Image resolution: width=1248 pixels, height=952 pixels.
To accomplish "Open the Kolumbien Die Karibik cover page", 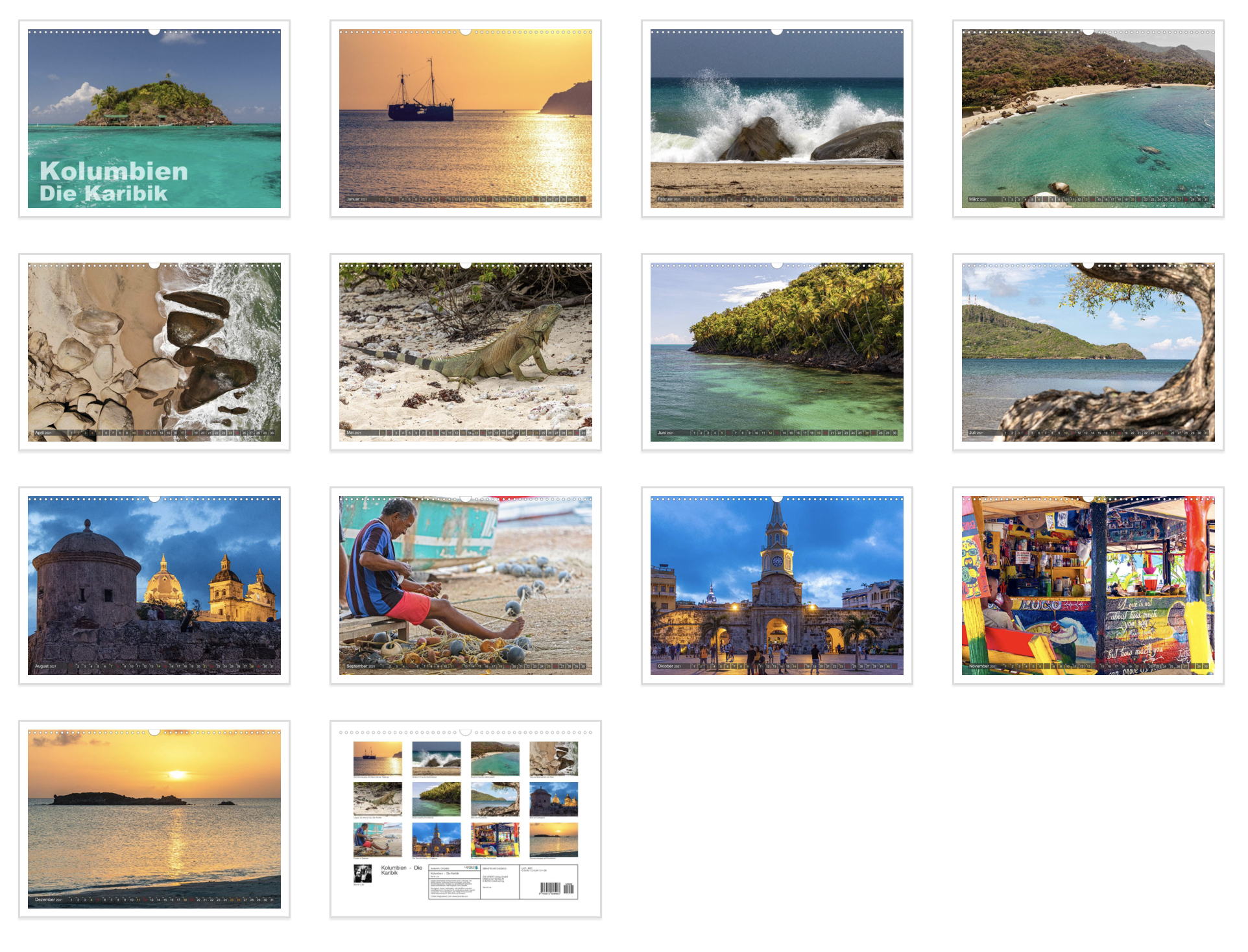I will [154, 119].
